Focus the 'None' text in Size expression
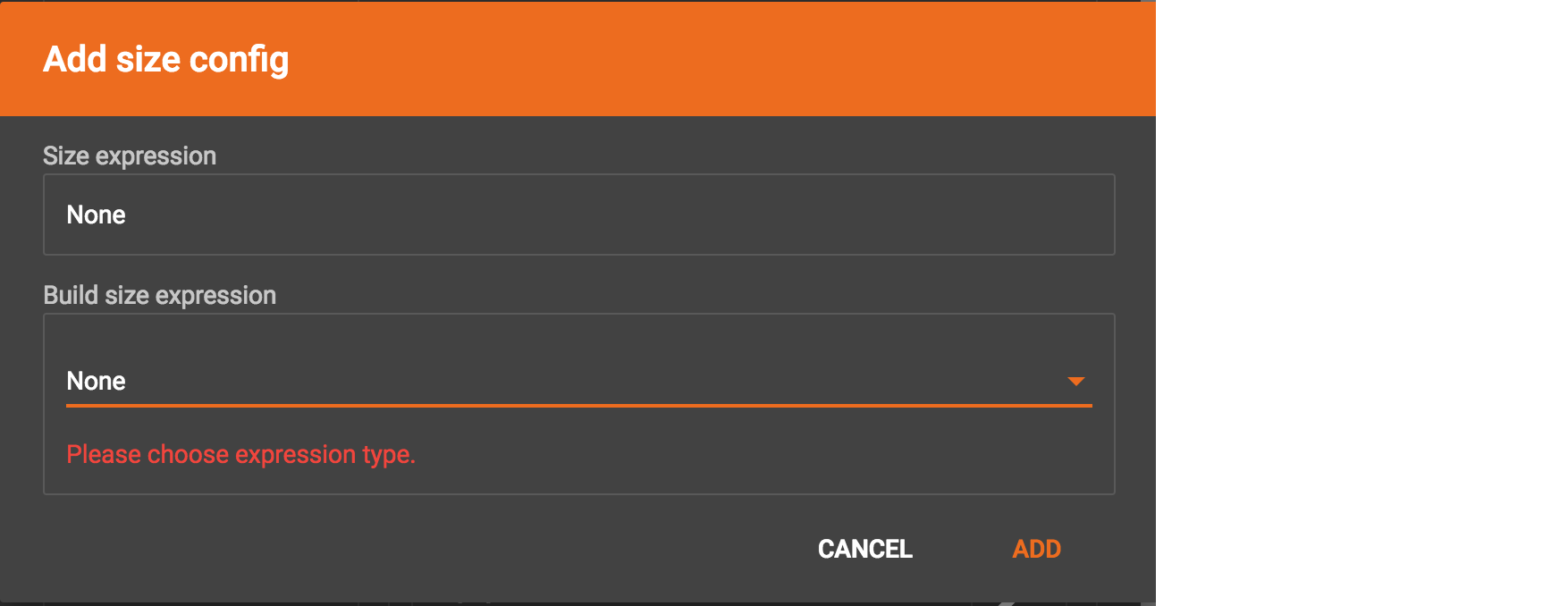Image resolution: width=1568 pixels, height=606 pixels. point(97,215)
